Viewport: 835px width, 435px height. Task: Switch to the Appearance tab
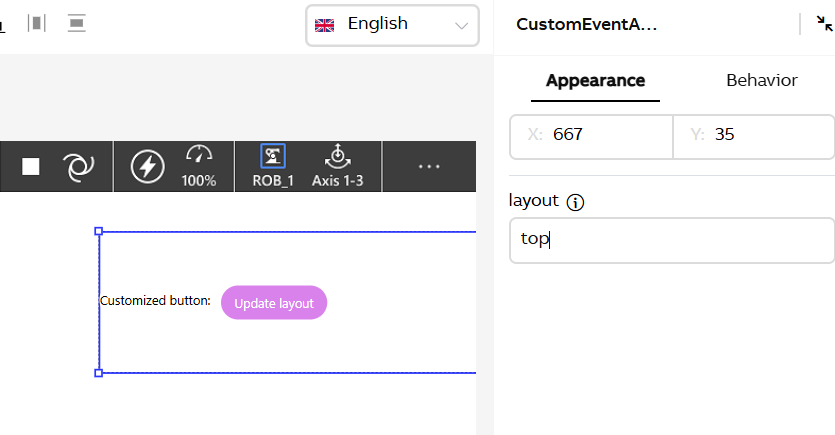pos(595,80)
